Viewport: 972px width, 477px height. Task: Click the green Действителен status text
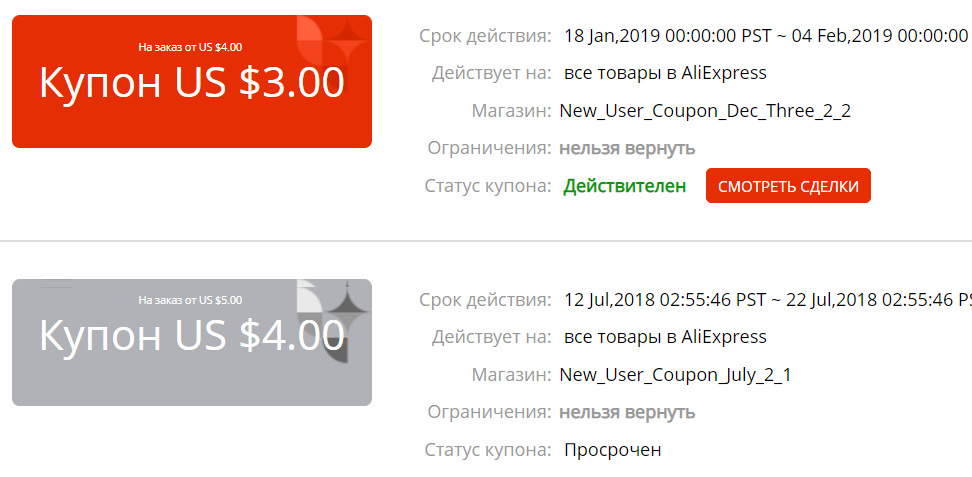coord(624,186)
